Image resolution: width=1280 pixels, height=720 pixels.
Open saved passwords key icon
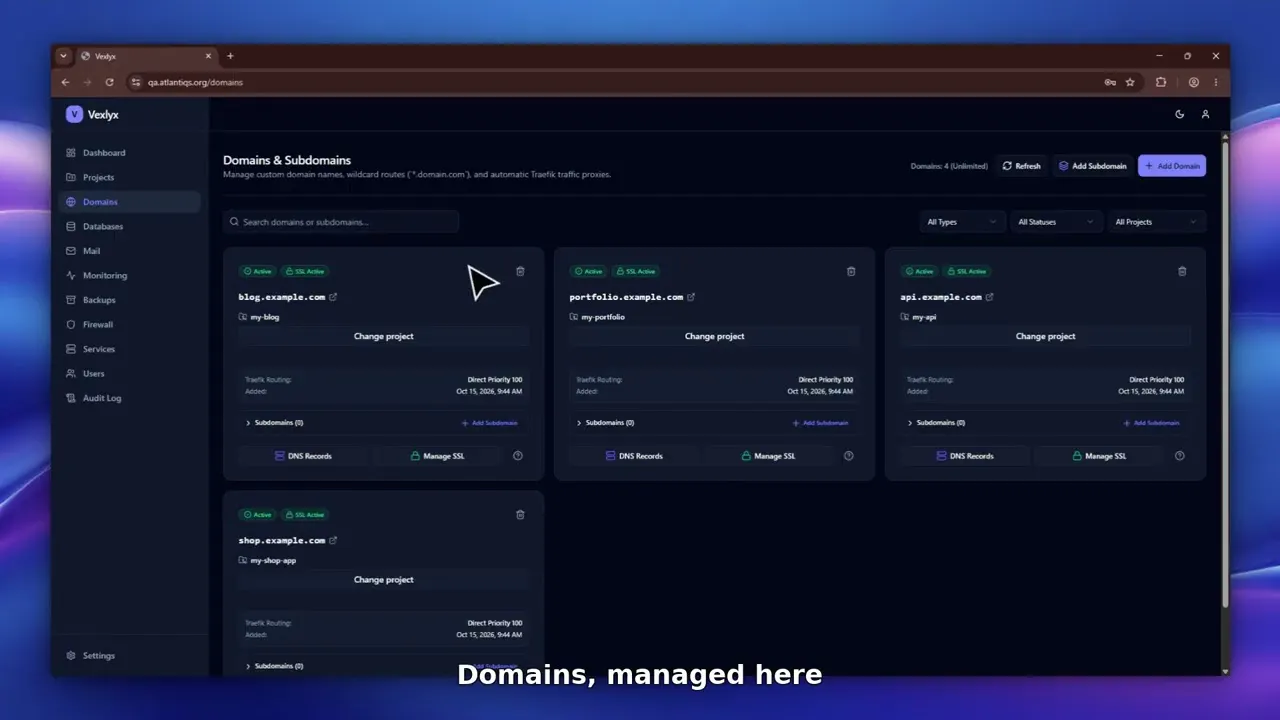pos(1110,82)
